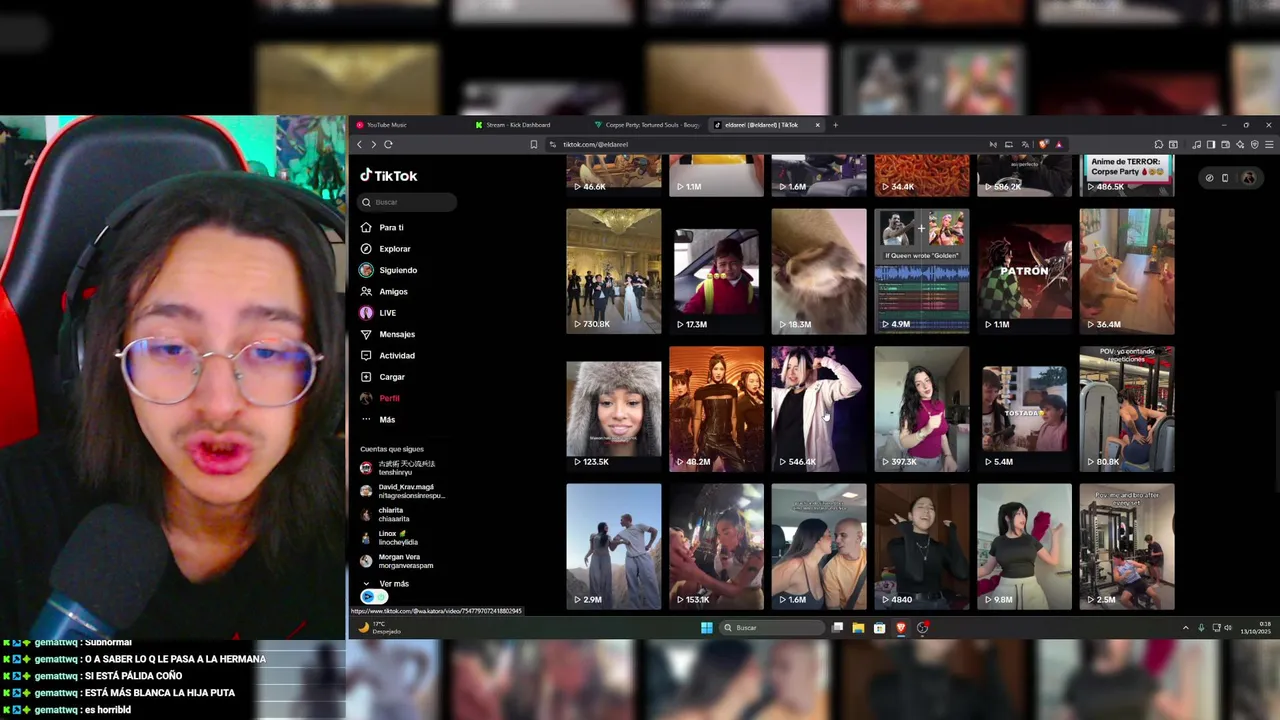Open 'If Queen wrote Golden' video
1280x720 pixels.
click(x=922, y=271)
